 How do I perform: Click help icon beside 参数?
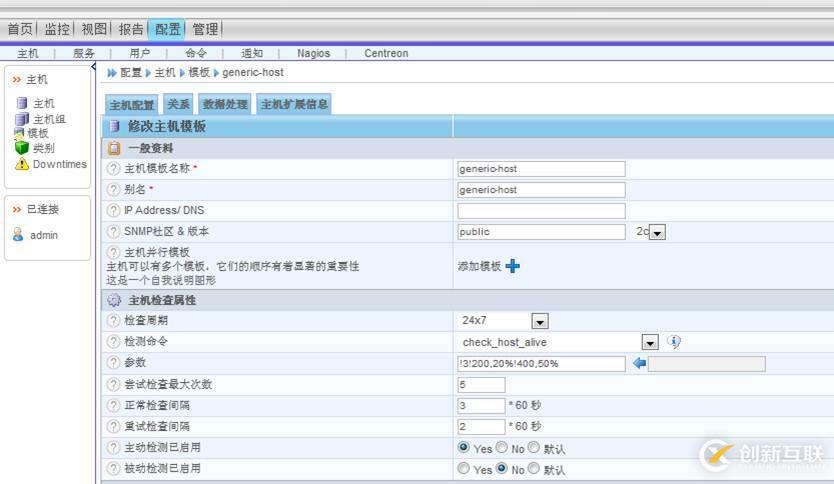(113, 363)
